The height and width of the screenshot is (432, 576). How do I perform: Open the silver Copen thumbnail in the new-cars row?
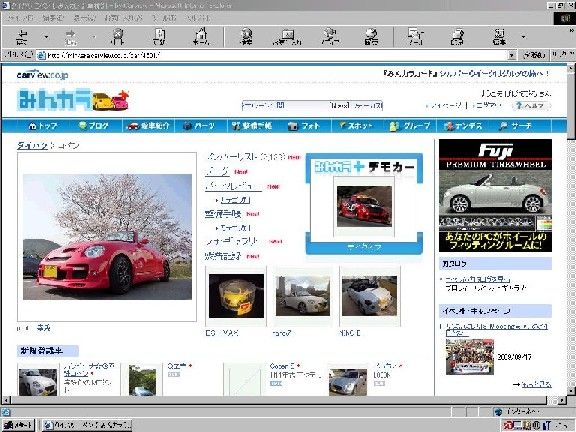pyautogui.click(x=348, y=382)
